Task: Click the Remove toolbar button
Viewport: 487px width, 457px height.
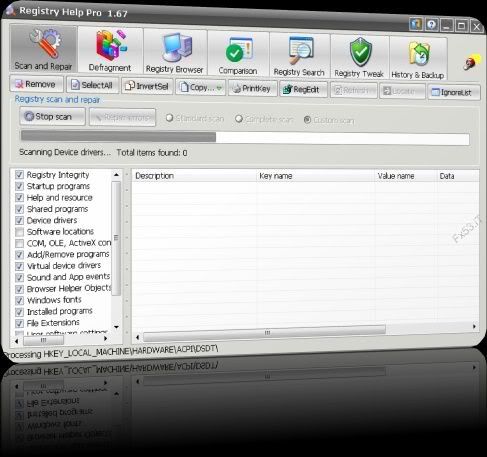Action: (36, 84)
